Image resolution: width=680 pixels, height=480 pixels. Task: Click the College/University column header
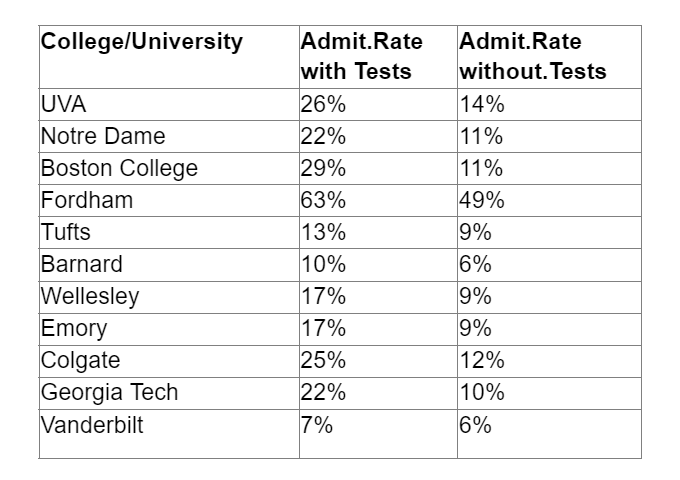coord(141,42)
